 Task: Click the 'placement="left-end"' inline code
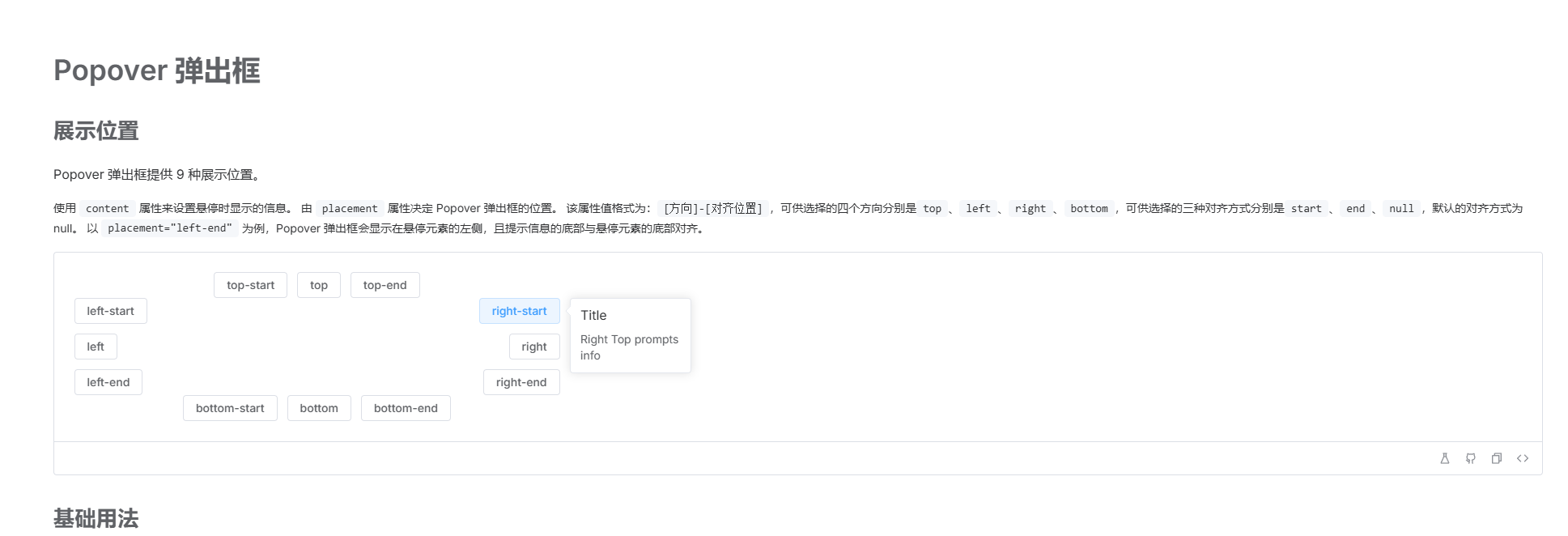[170, 228]
